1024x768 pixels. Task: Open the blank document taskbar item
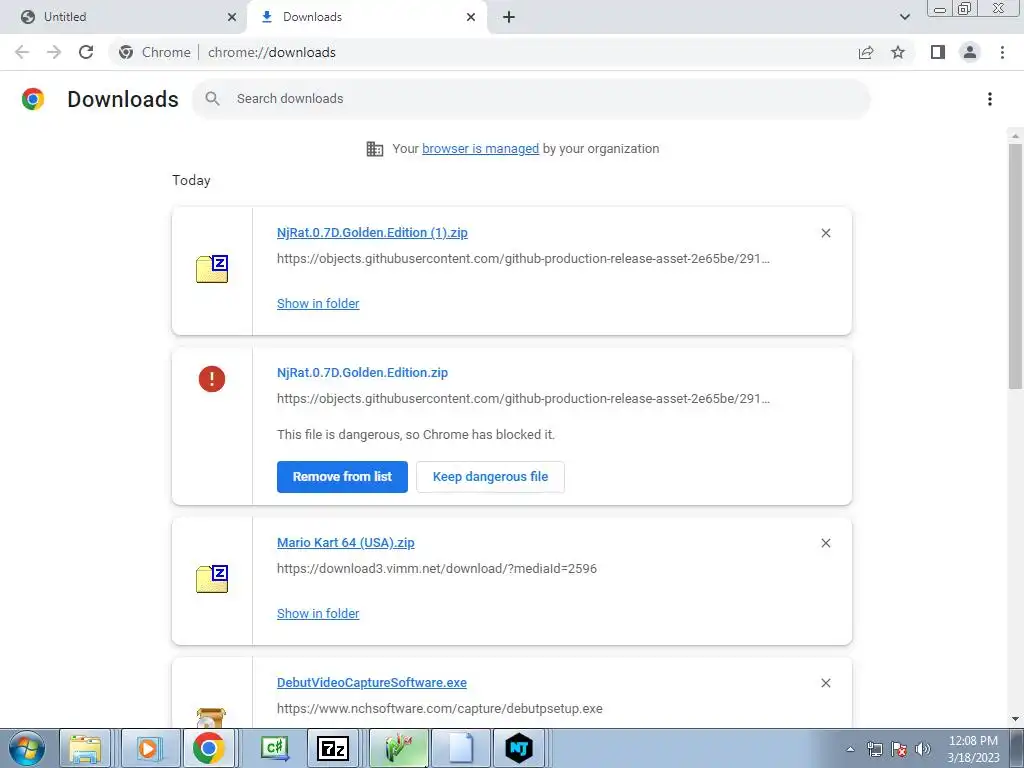point(460,749)
